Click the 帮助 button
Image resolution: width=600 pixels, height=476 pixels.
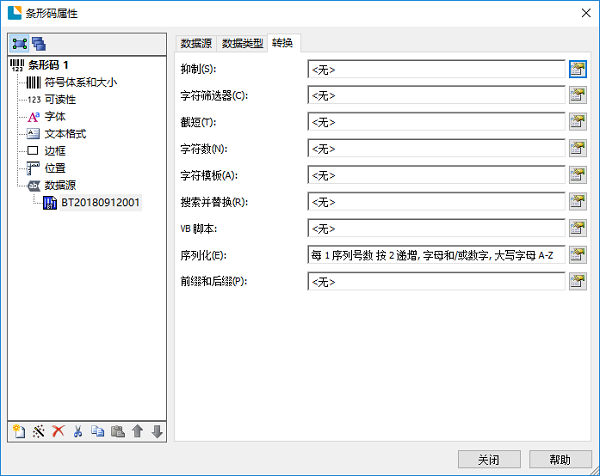tap(560, 459)
